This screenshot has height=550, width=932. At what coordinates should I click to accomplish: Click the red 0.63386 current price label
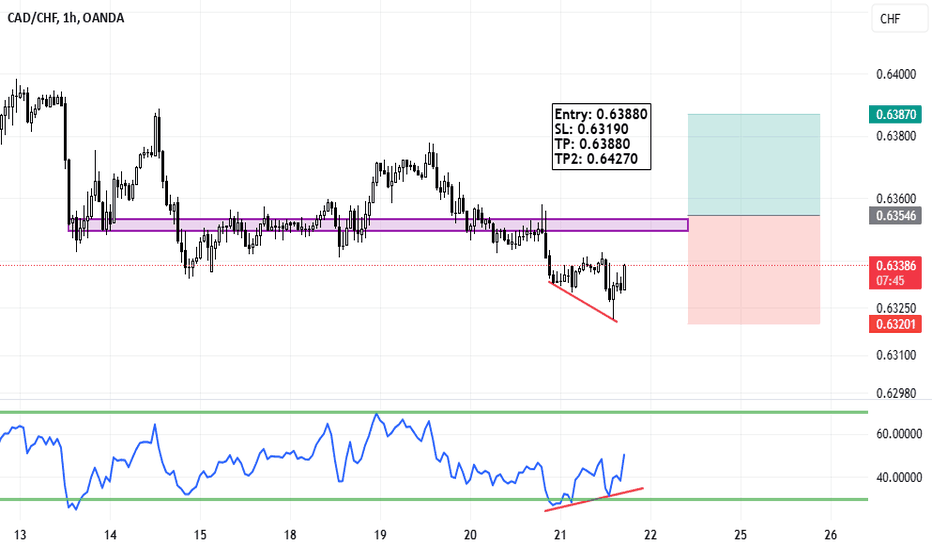coord(895,266)
